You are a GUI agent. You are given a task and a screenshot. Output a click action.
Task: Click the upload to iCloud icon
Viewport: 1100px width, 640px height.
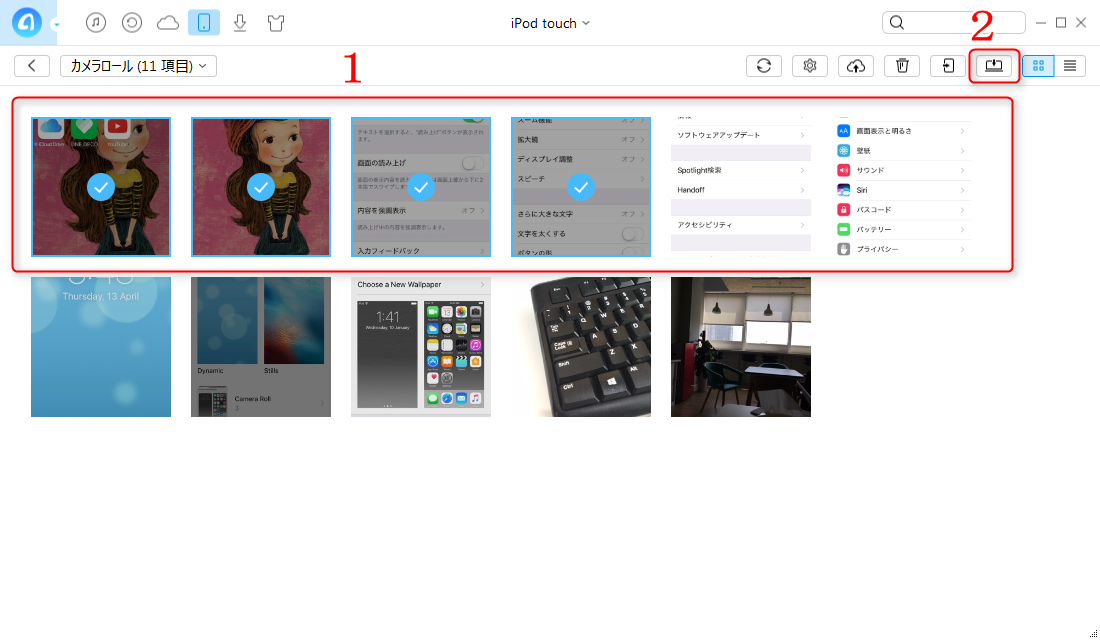click(x=856, y=65)
